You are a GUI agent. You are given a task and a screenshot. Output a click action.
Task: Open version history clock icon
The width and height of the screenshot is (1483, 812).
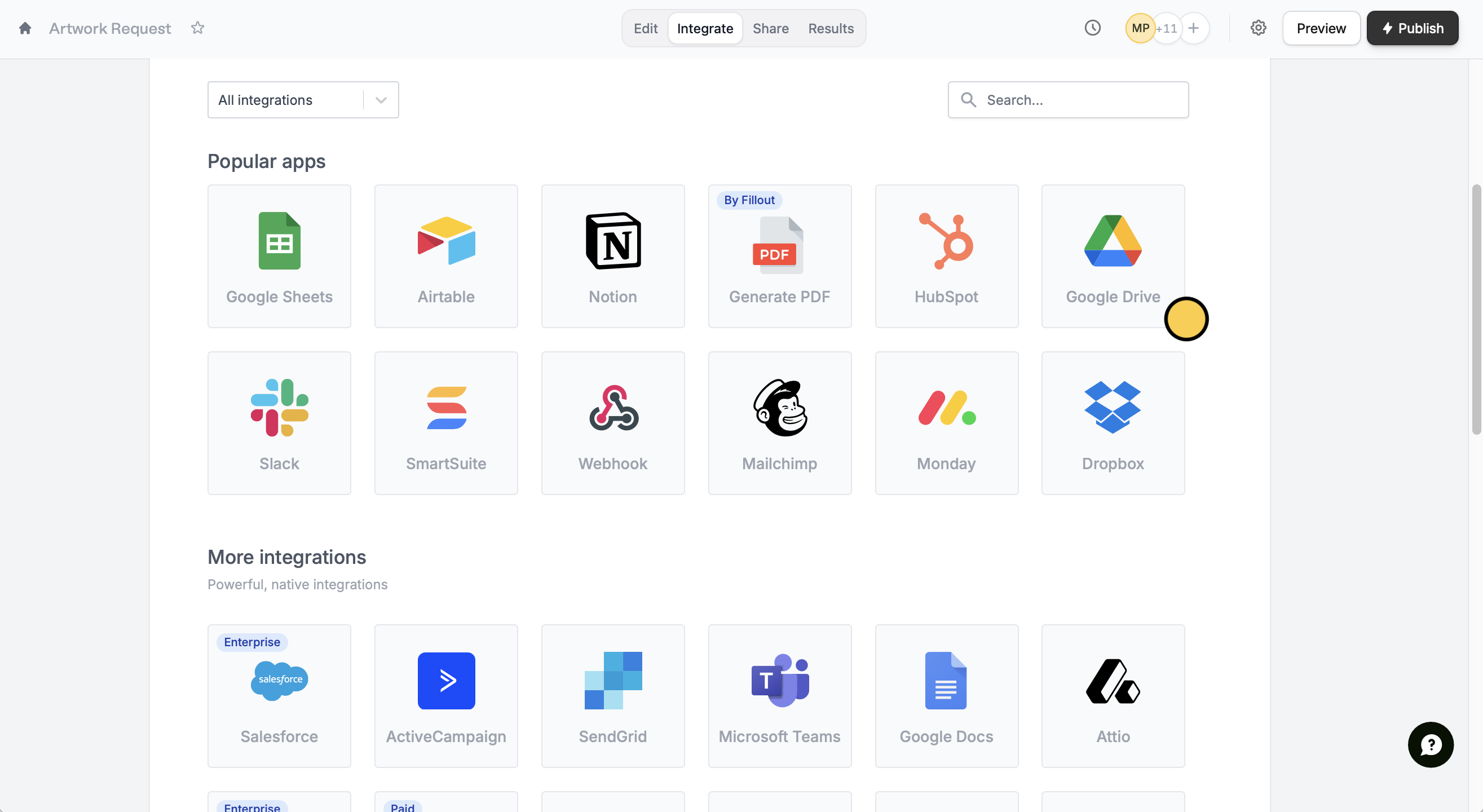click(1092, 28)
